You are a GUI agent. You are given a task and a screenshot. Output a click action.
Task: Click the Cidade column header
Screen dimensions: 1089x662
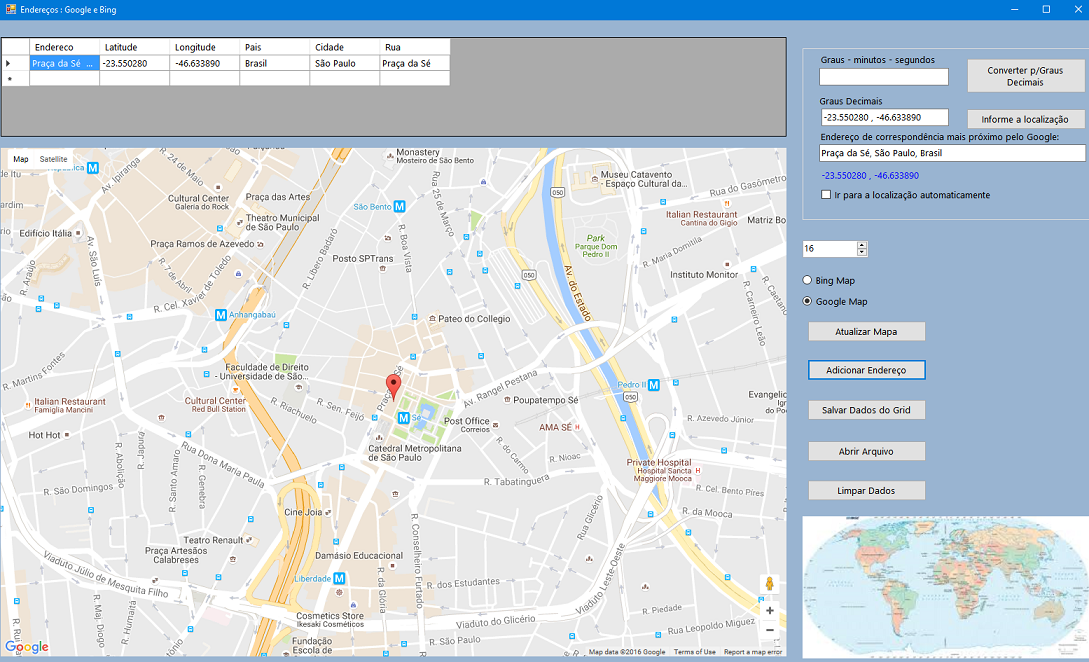click(x=345, y=47)
